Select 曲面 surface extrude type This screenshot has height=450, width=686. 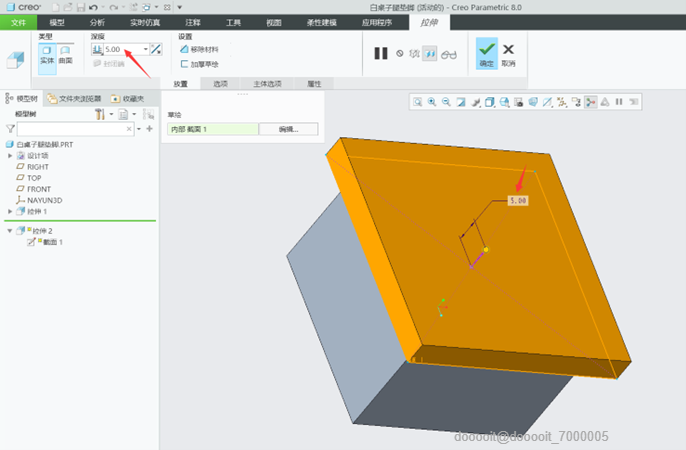[x=64, y=54]
